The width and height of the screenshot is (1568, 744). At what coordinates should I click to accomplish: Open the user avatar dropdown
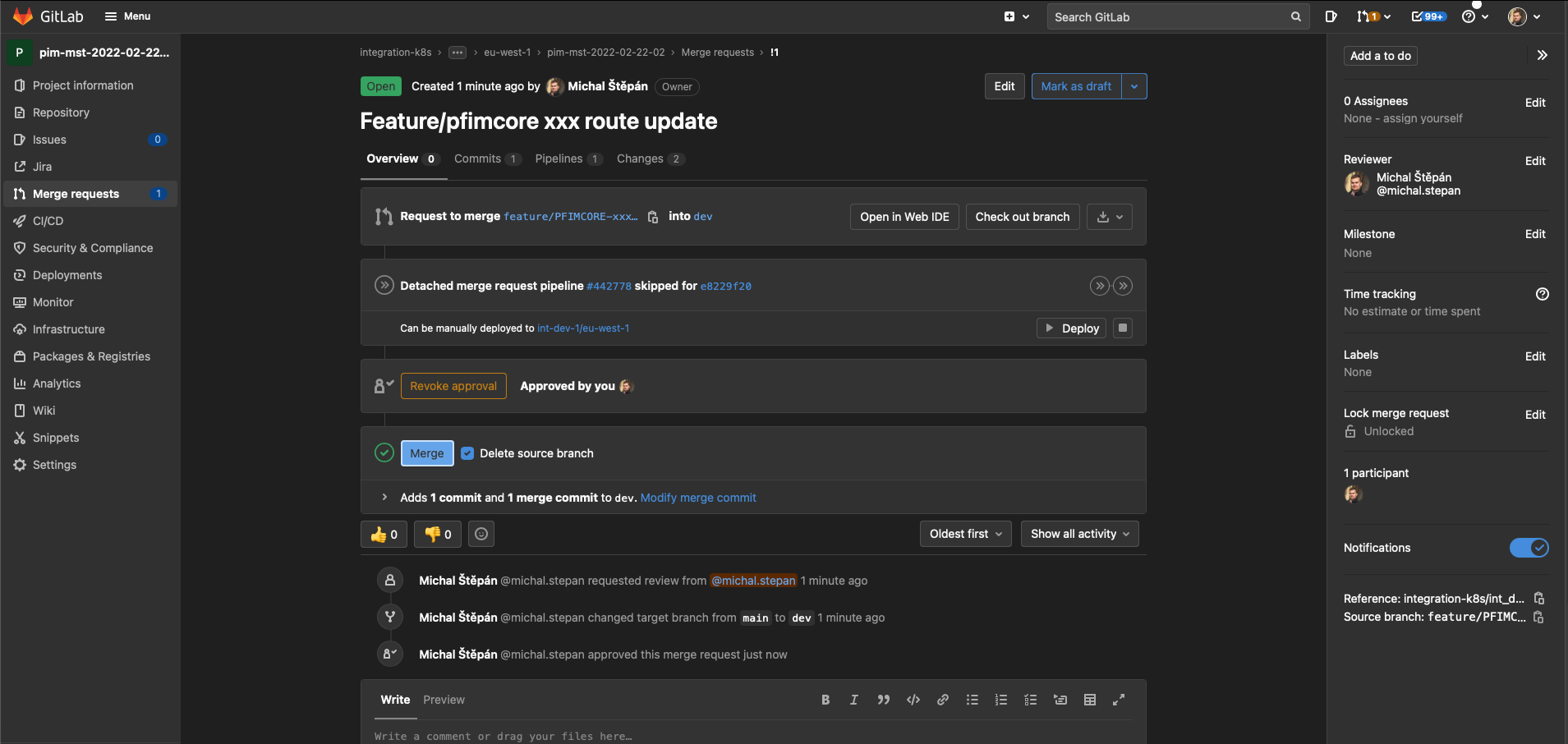click(x=1524, y=16)
